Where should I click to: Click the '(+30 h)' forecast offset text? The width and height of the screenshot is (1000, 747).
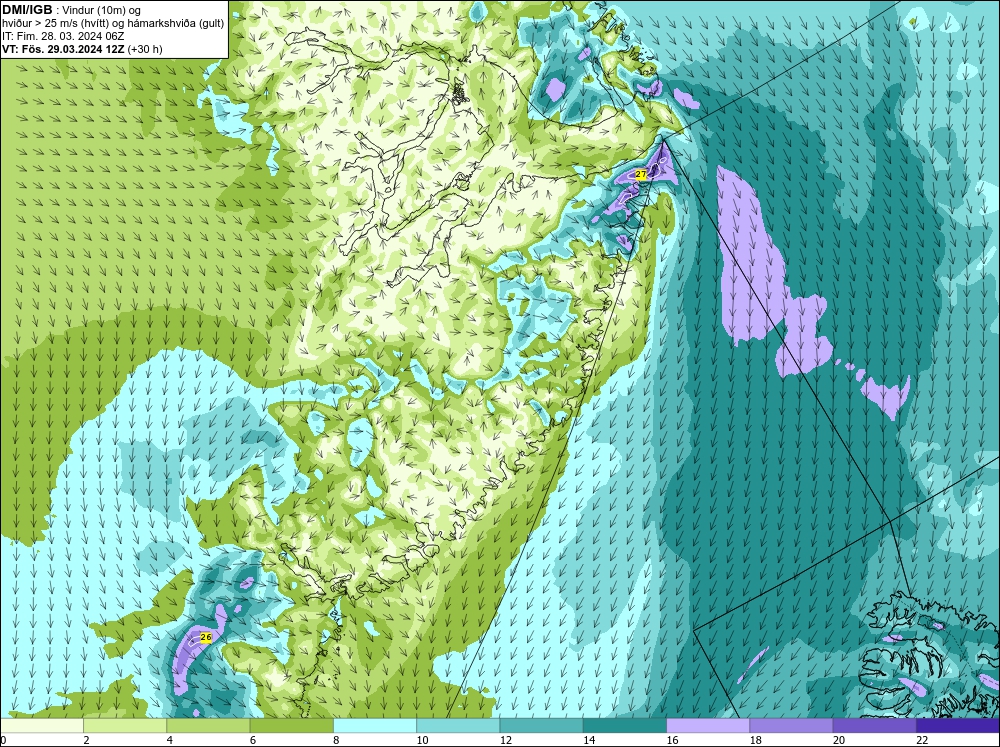(x=145, y=49)
